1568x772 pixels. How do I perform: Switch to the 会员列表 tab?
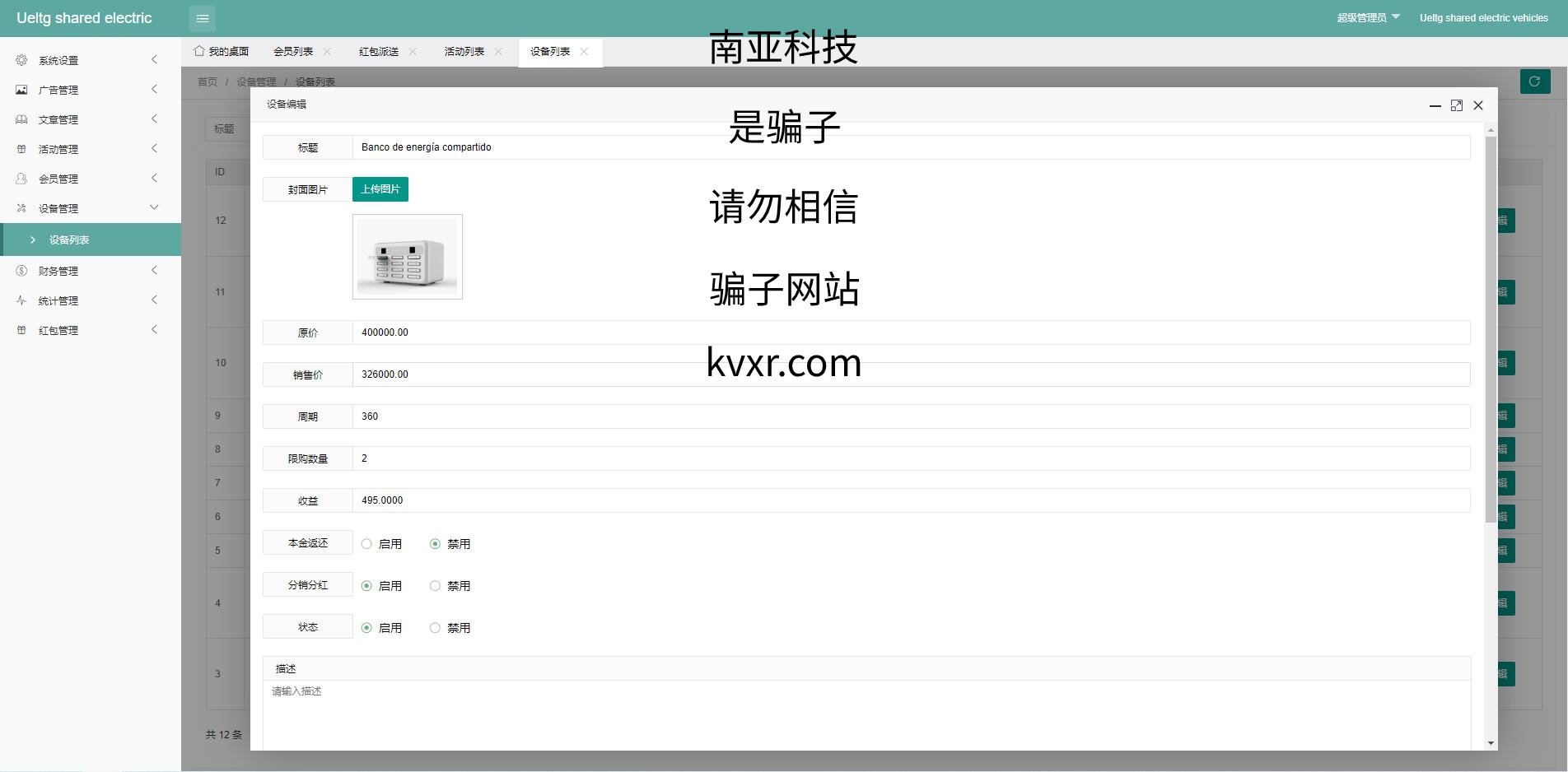tap(293, 51)
